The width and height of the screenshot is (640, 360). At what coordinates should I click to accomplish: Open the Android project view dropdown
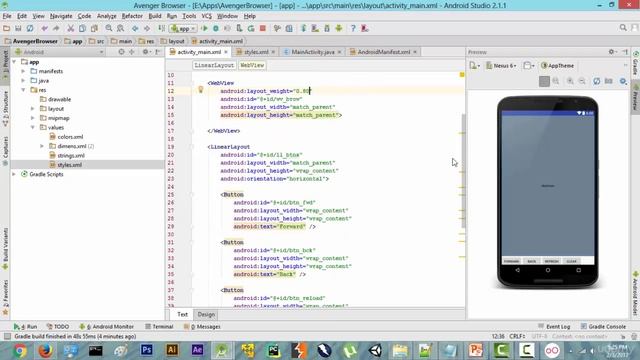point(59,52)
